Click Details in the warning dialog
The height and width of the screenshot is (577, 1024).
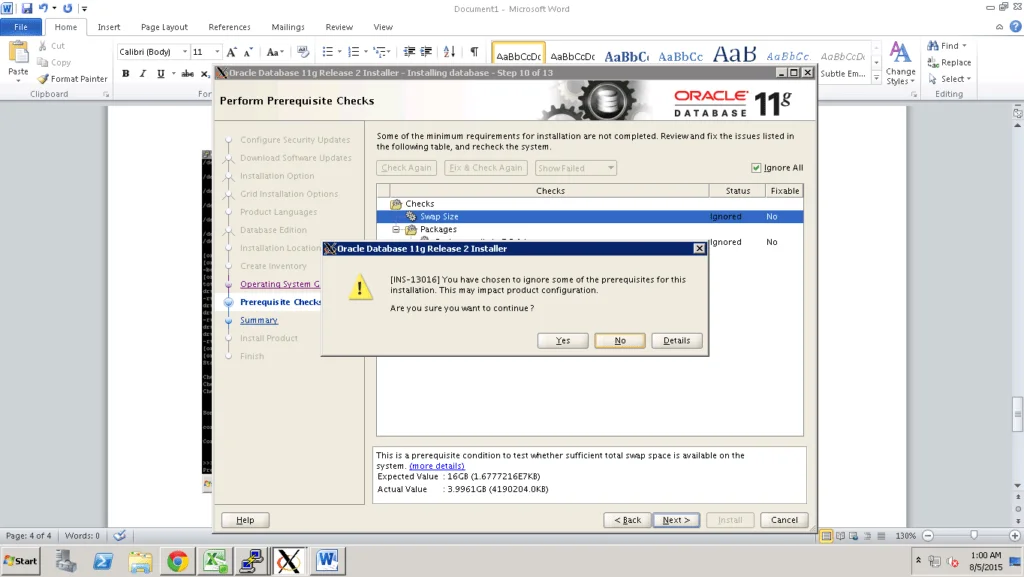click(x=677, y=341)
